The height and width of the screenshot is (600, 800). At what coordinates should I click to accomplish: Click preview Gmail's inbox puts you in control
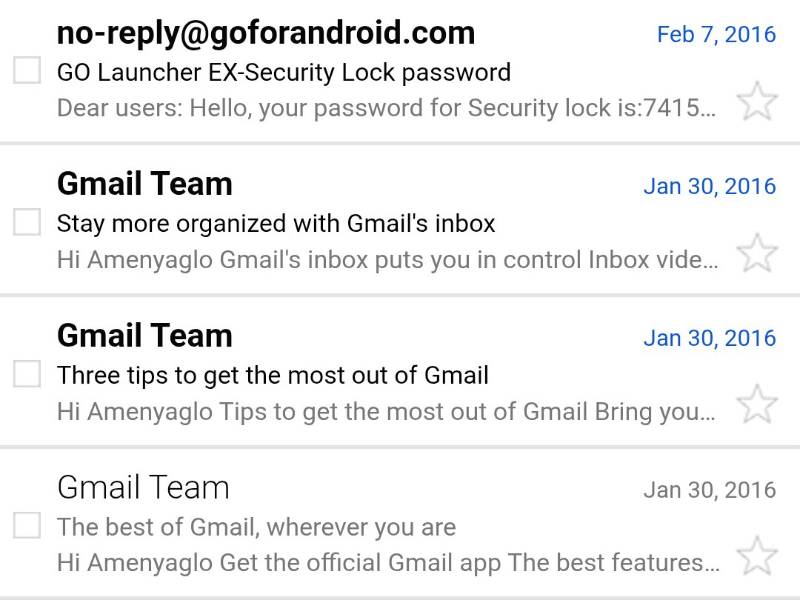pyautogui.click(x=387, y=260)
